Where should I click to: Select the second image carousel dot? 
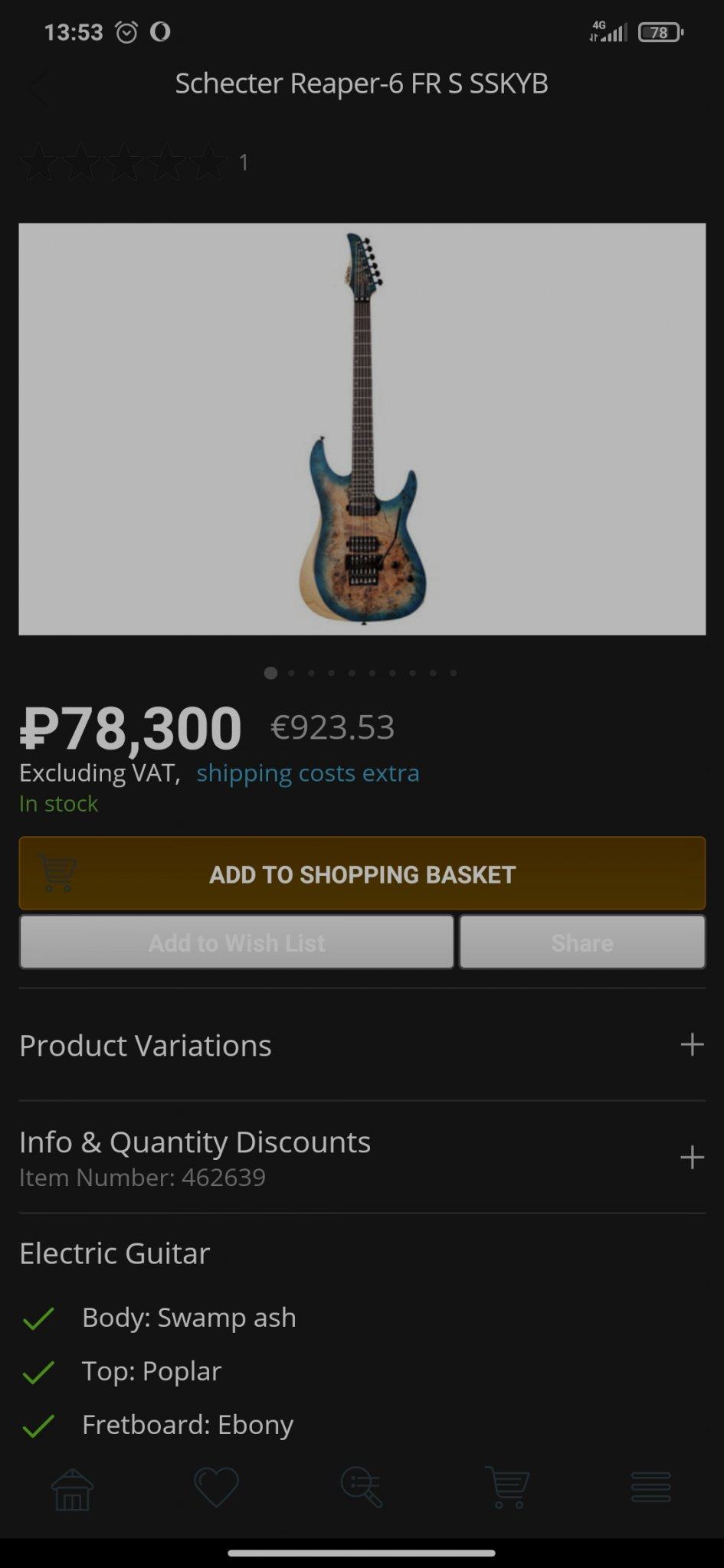tap(291, 673)
